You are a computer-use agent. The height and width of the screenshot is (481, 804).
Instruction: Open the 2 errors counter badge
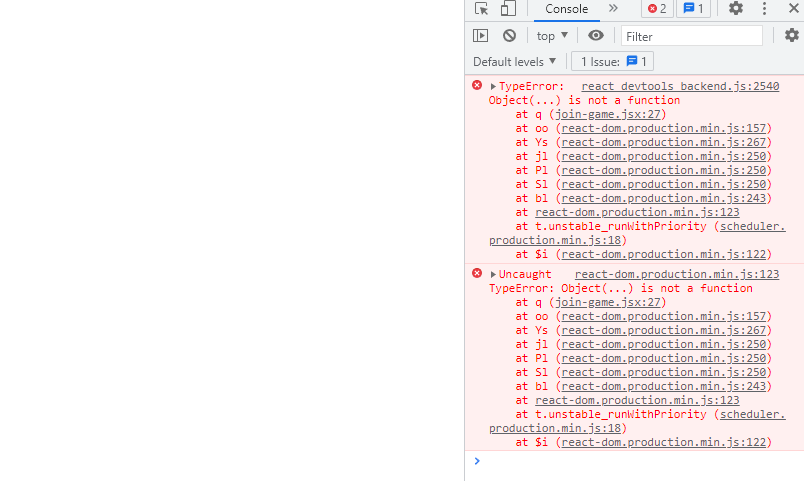tap(657, 9)
